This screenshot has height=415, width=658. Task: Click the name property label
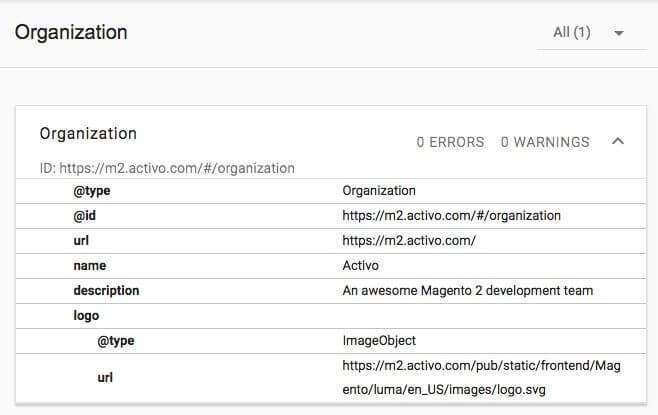(x=90, y=266)
